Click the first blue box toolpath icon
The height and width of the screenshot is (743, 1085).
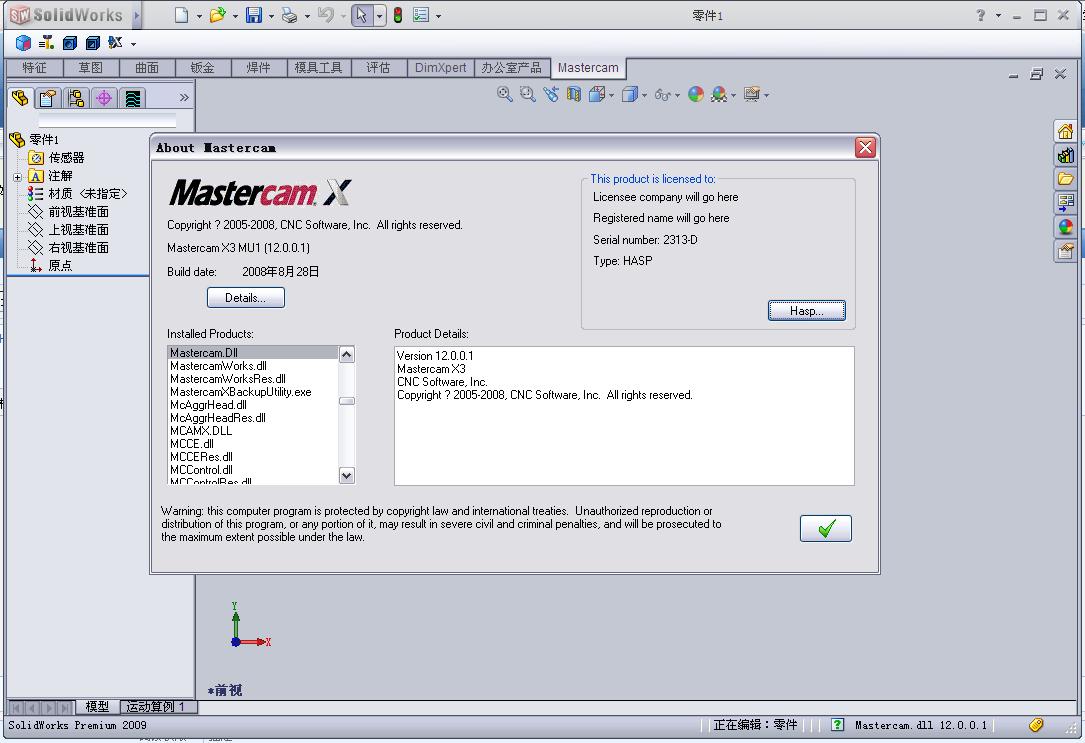70,43
